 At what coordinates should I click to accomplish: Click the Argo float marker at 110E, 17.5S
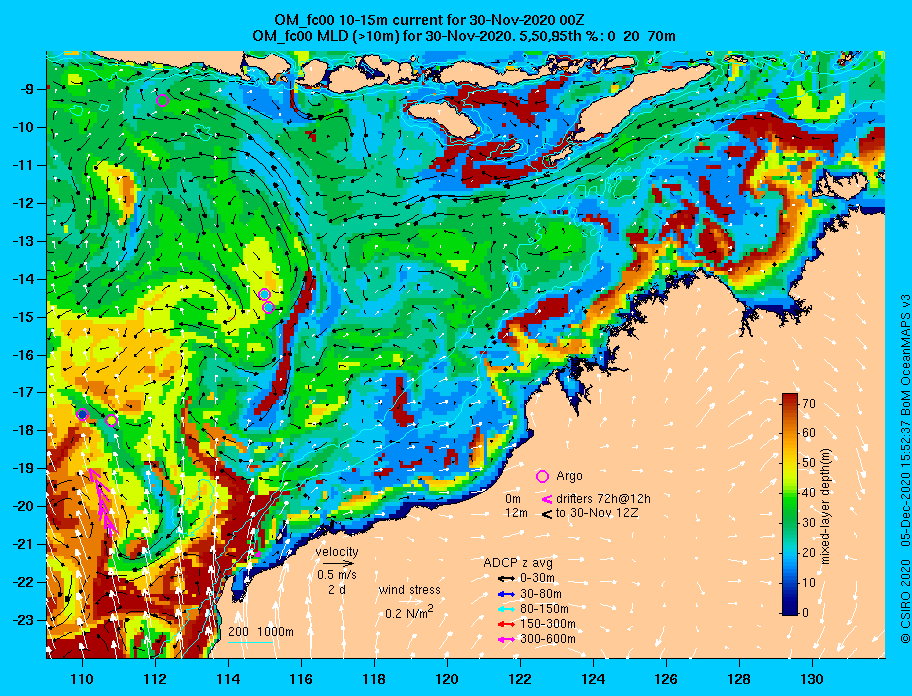coord(83,414)
